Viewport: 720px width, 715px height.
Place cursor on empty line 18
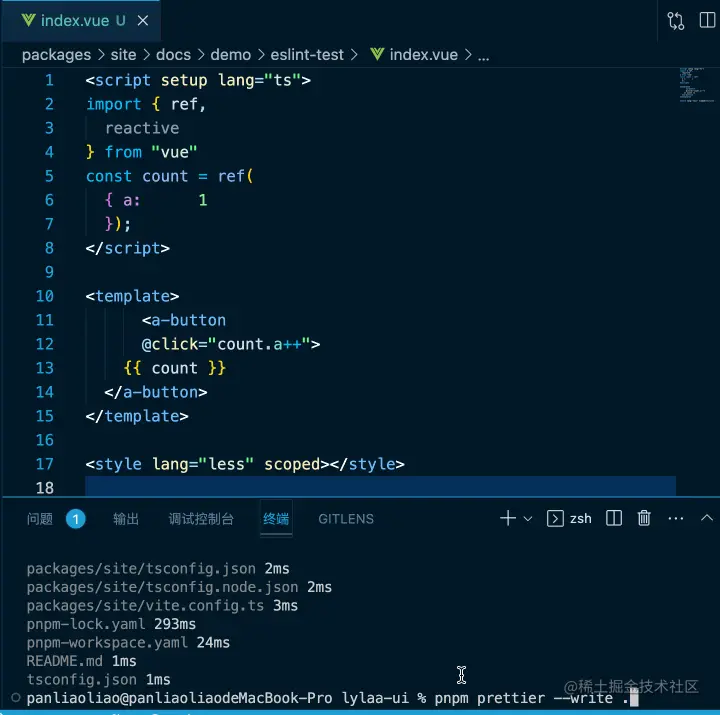coord(380,487)
